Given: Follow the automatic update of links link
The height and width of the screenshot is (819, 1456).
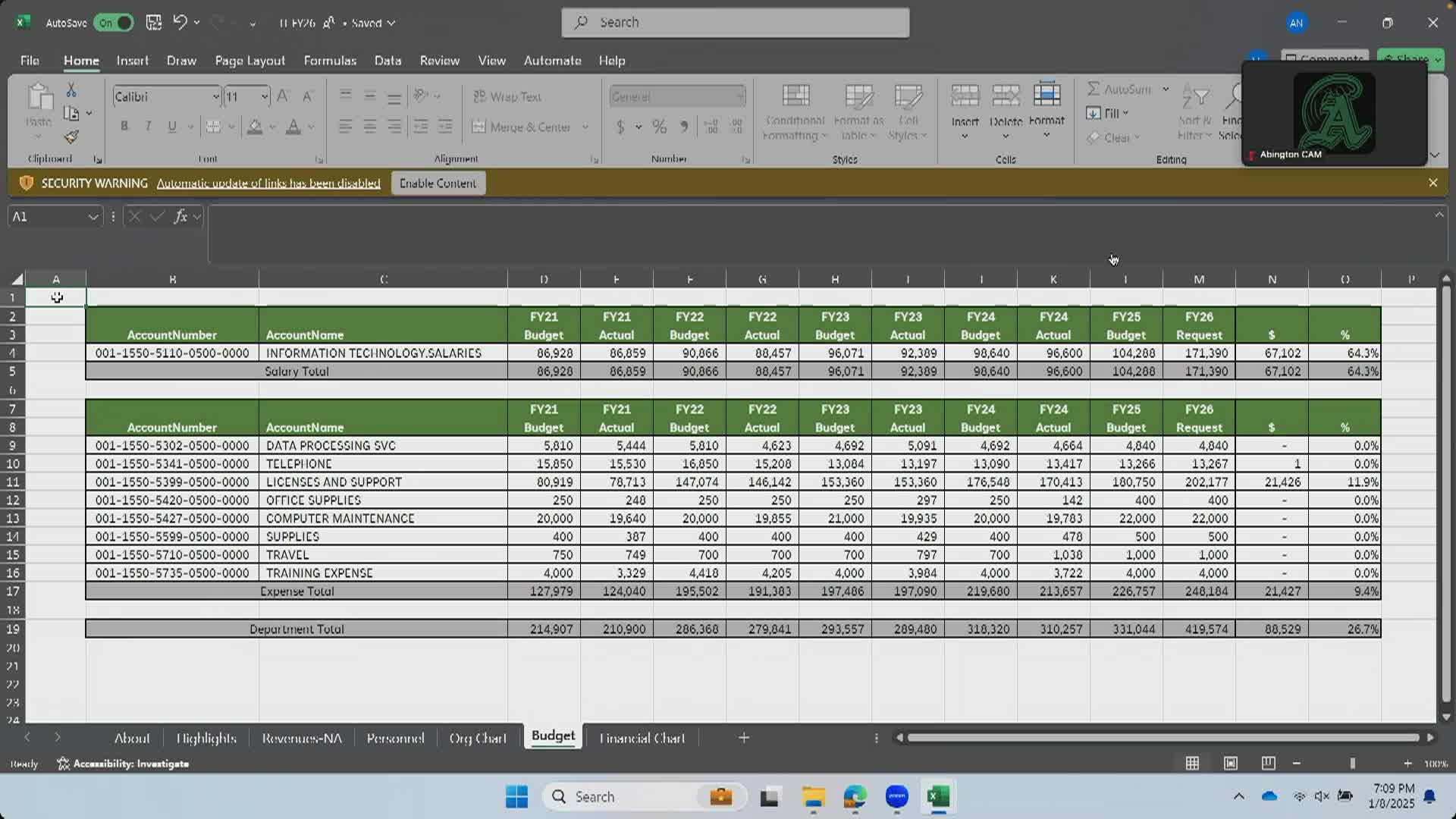Looking at the screenshot, I should [x=268, y=183].
